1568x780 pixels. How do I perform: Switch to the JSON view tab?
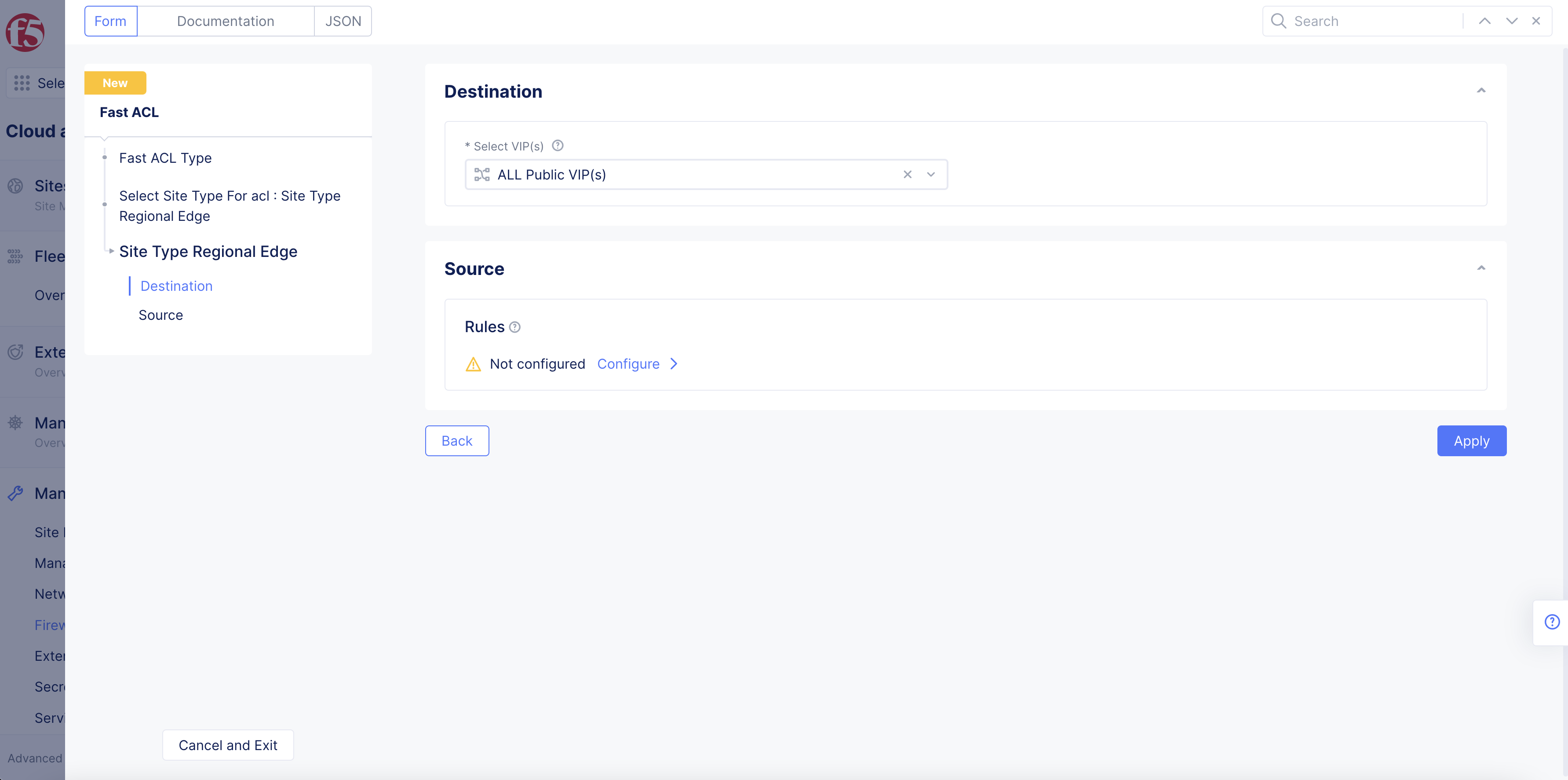pyautogui.click(x=343, y=21)
